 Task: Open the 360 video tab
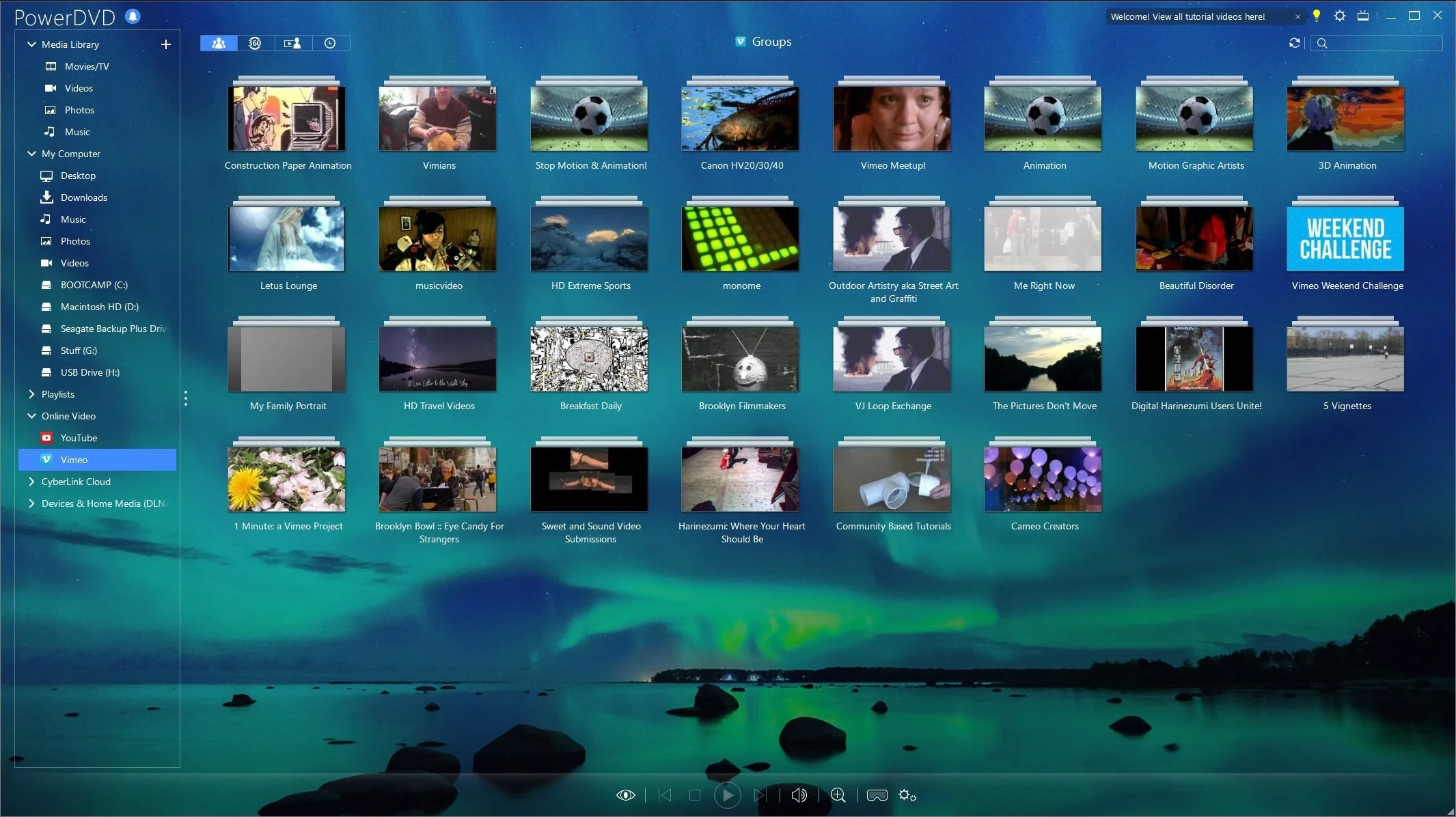(255, 43)
